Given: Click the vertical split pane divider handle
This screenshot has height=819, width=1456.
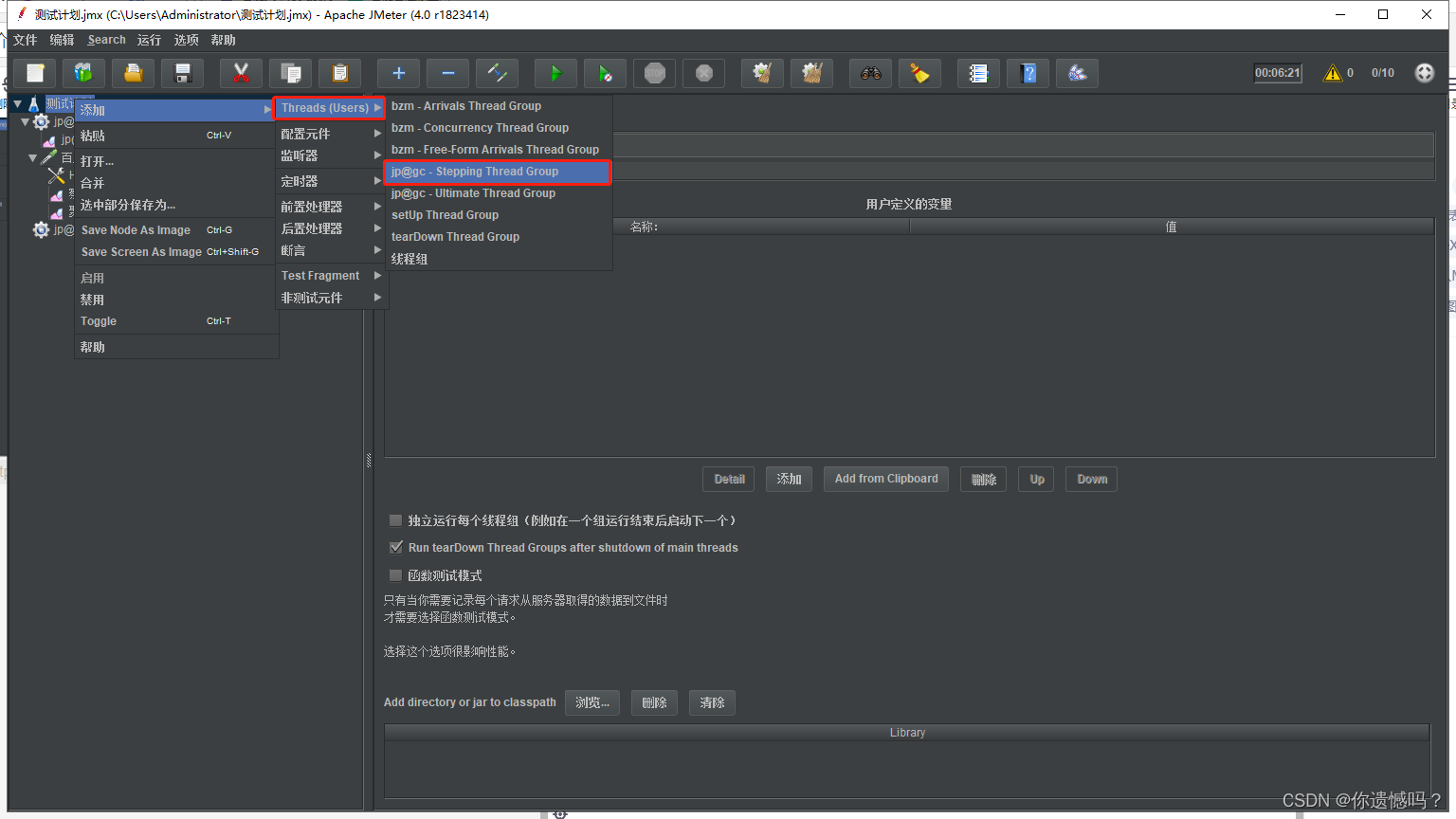Looking at the screenshot, I should pos(369,461).
